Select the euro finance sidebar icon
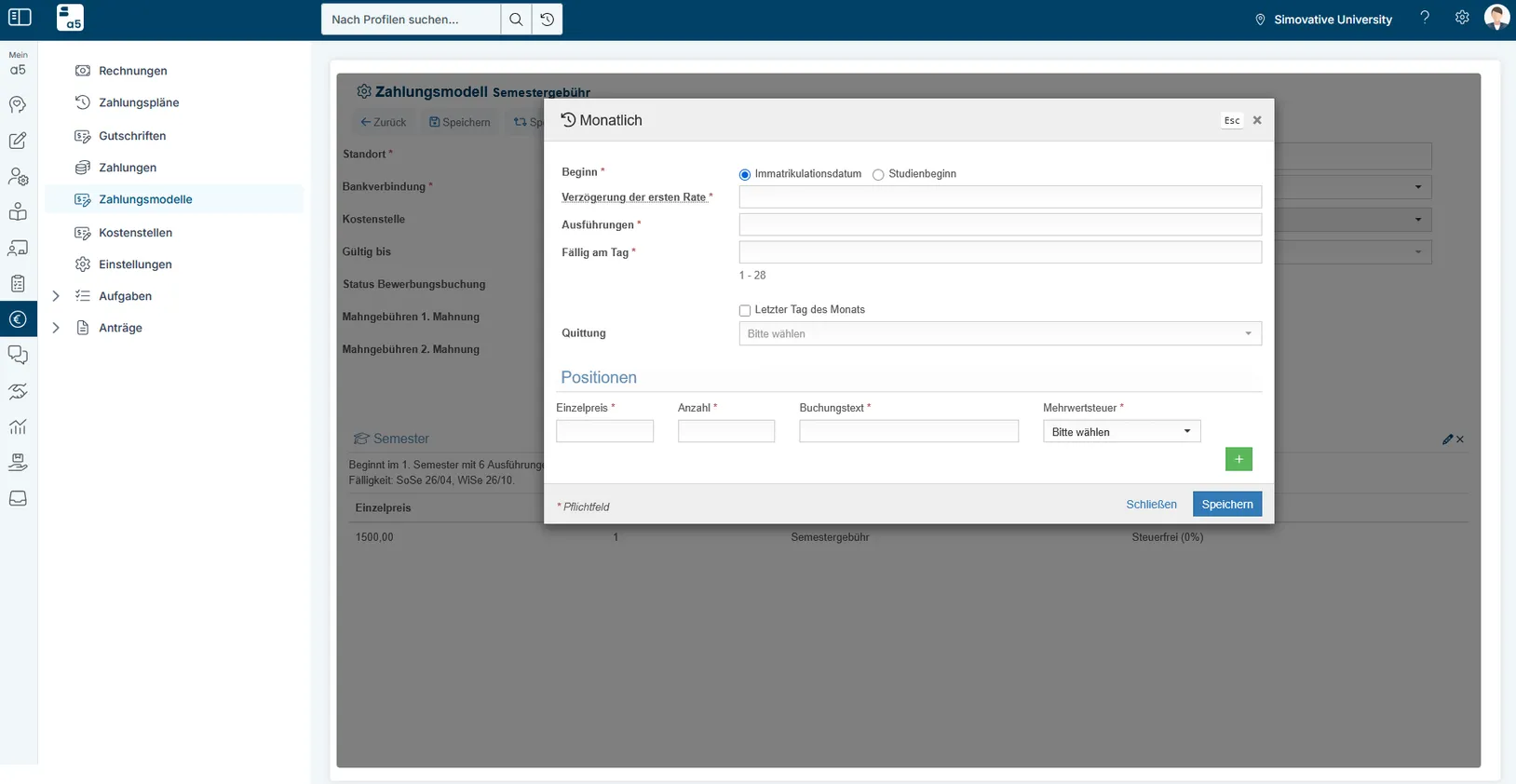1516x784 pixels. (18, 319)
